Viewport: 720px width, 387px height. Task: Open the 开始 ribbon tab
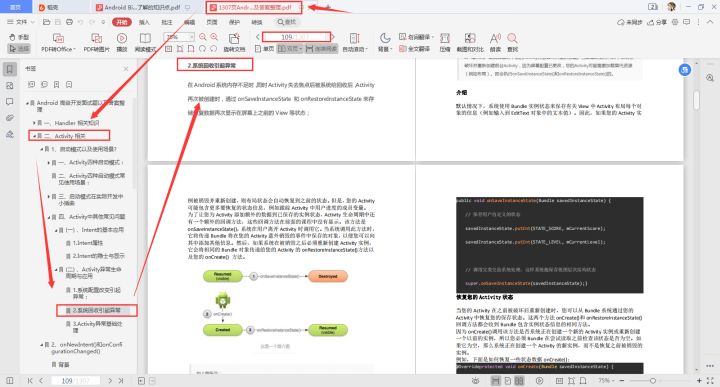[122, 22]
